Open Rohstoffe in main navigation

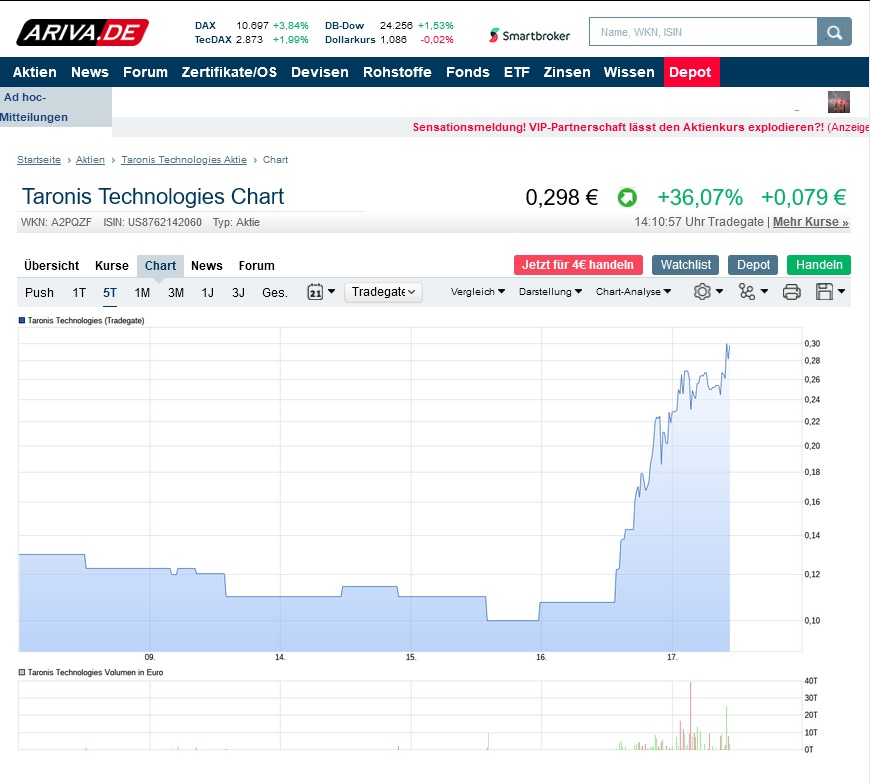click(x=397, y=72)
